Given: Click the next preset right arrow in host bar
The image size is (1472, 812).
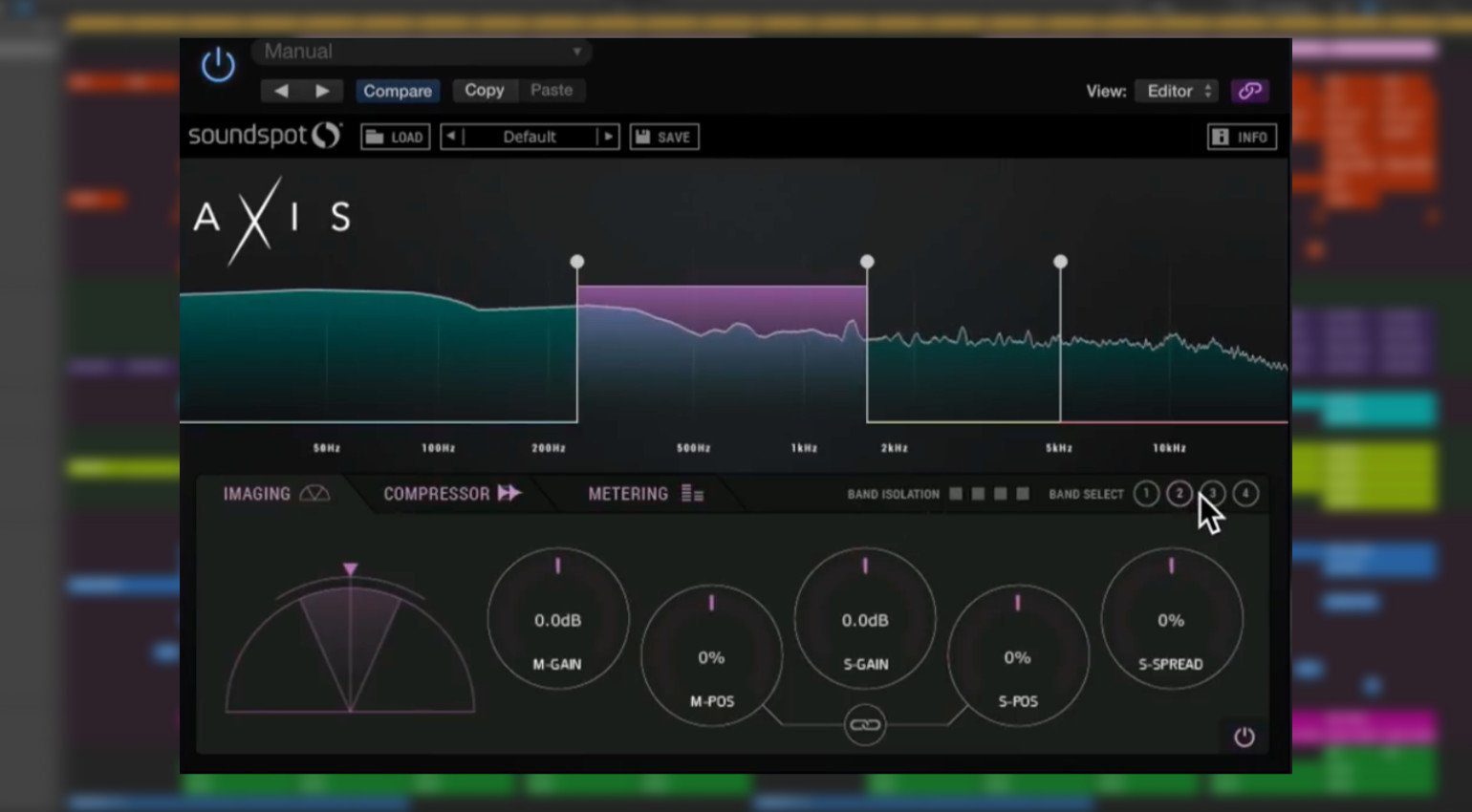Looking at the screenshot, I should tap(322, 91).
